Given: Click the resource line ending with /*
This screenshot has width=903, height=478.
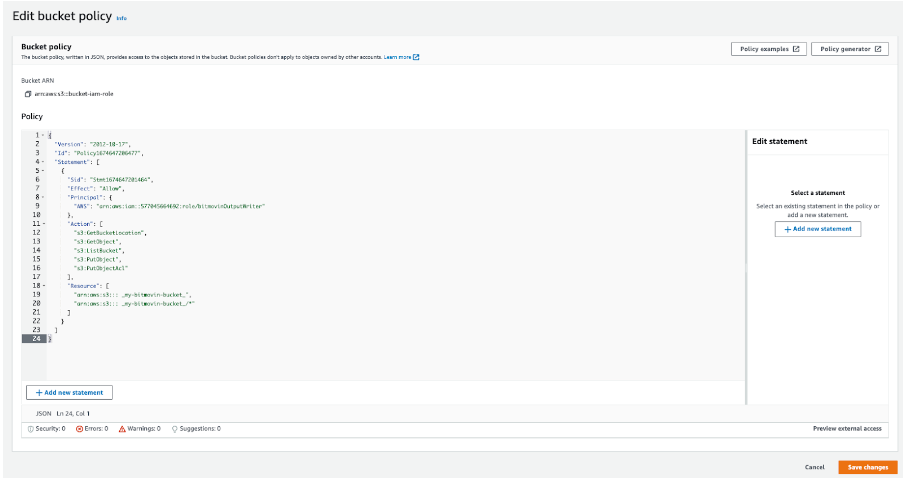Looking at the screenshot, I should point(134,304).
